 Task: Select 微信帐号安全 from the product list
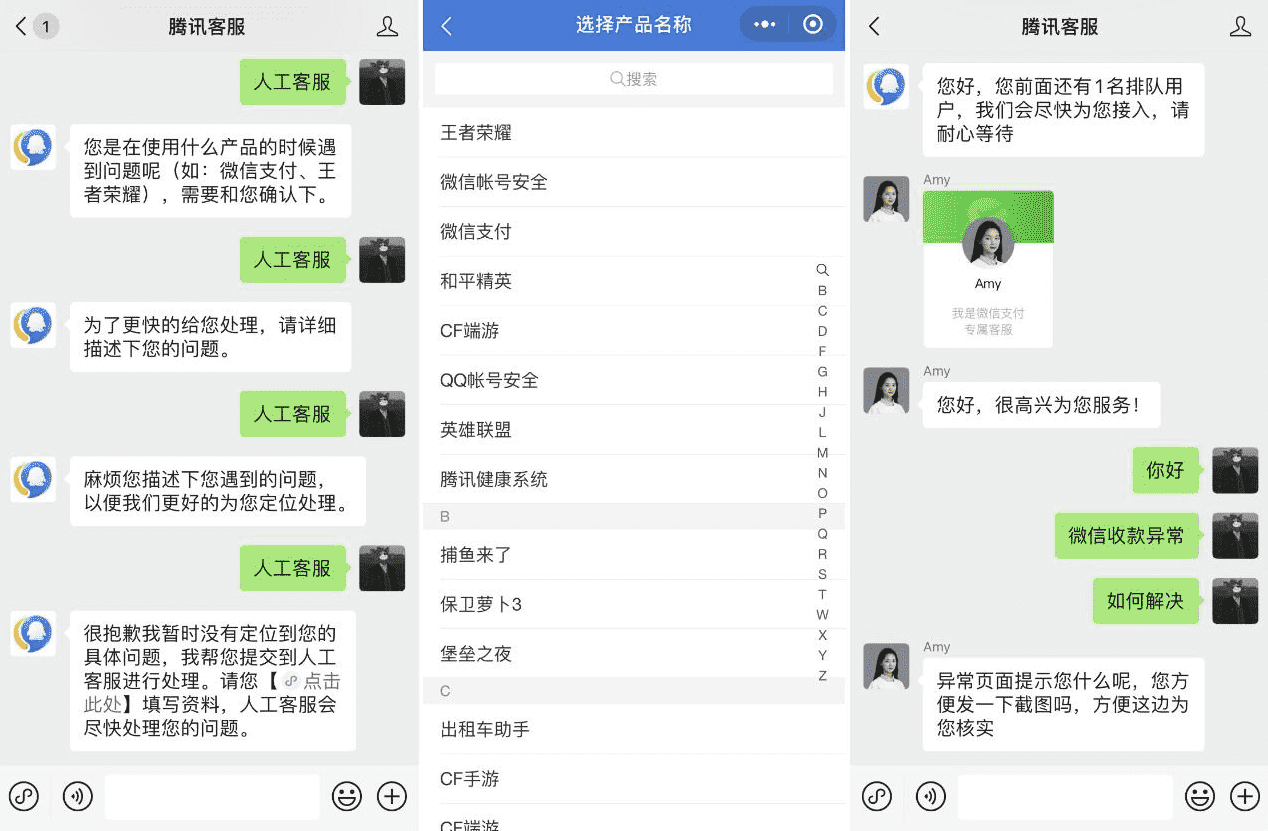tap(634, 182)
